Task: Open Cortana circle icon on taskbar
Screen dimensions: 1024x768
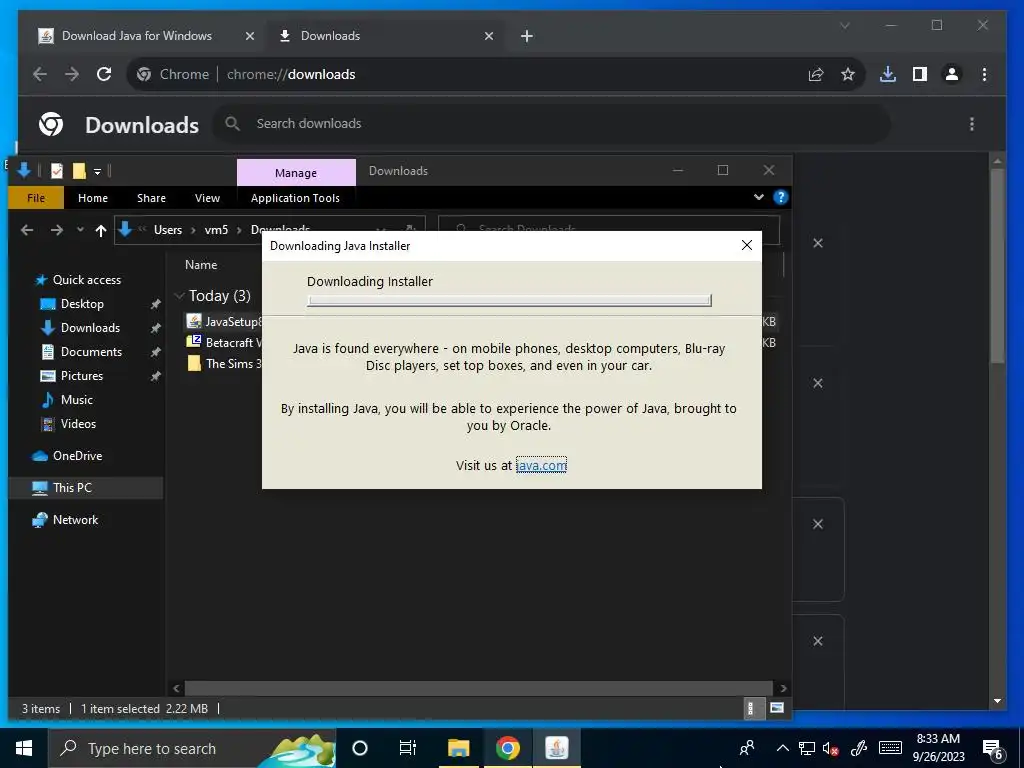Action: tap(360, 748)
